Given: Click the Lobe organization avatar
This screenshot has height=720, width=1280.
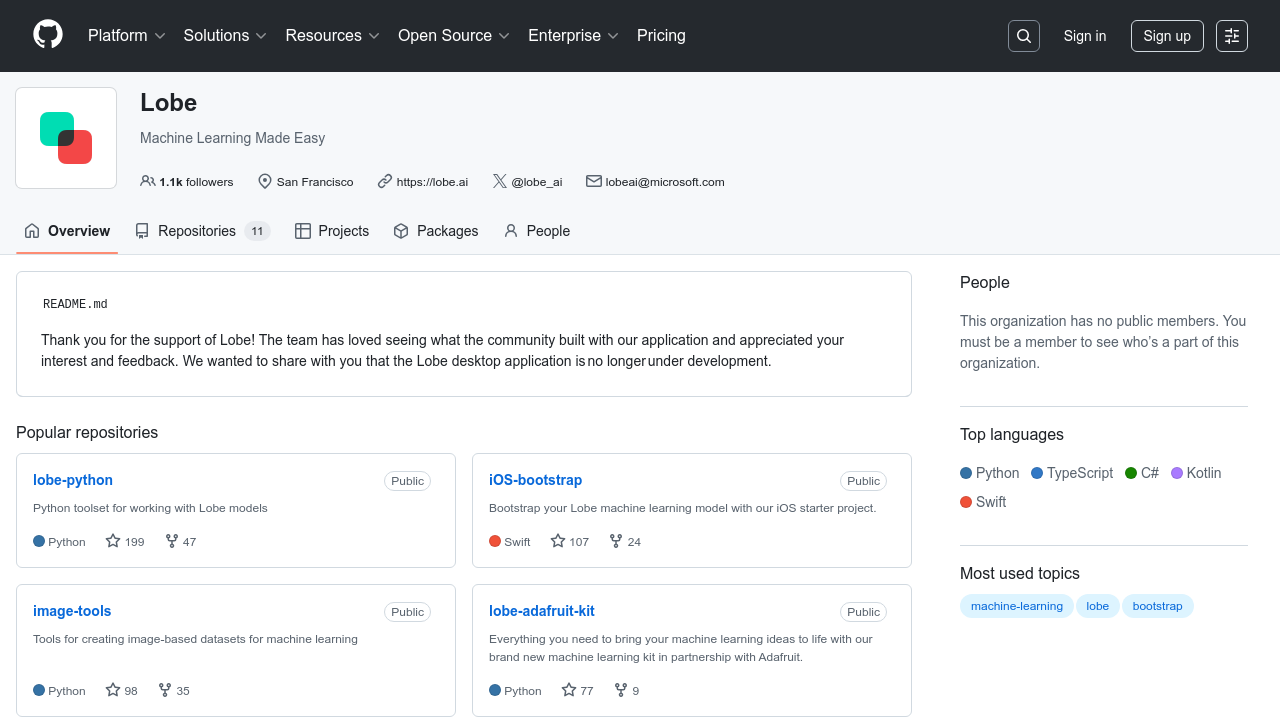Looking at the screenshot, I should 66,138.
